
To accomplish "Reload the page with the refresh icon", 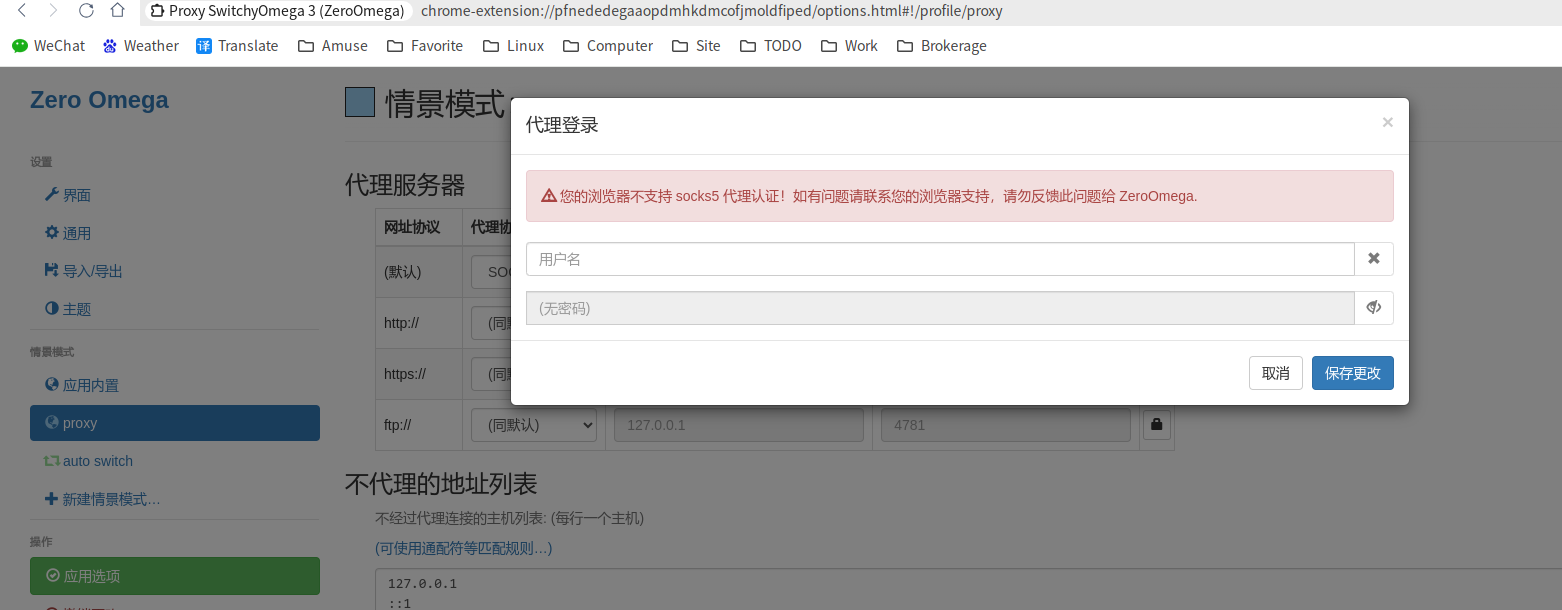I will pos(86,11).
